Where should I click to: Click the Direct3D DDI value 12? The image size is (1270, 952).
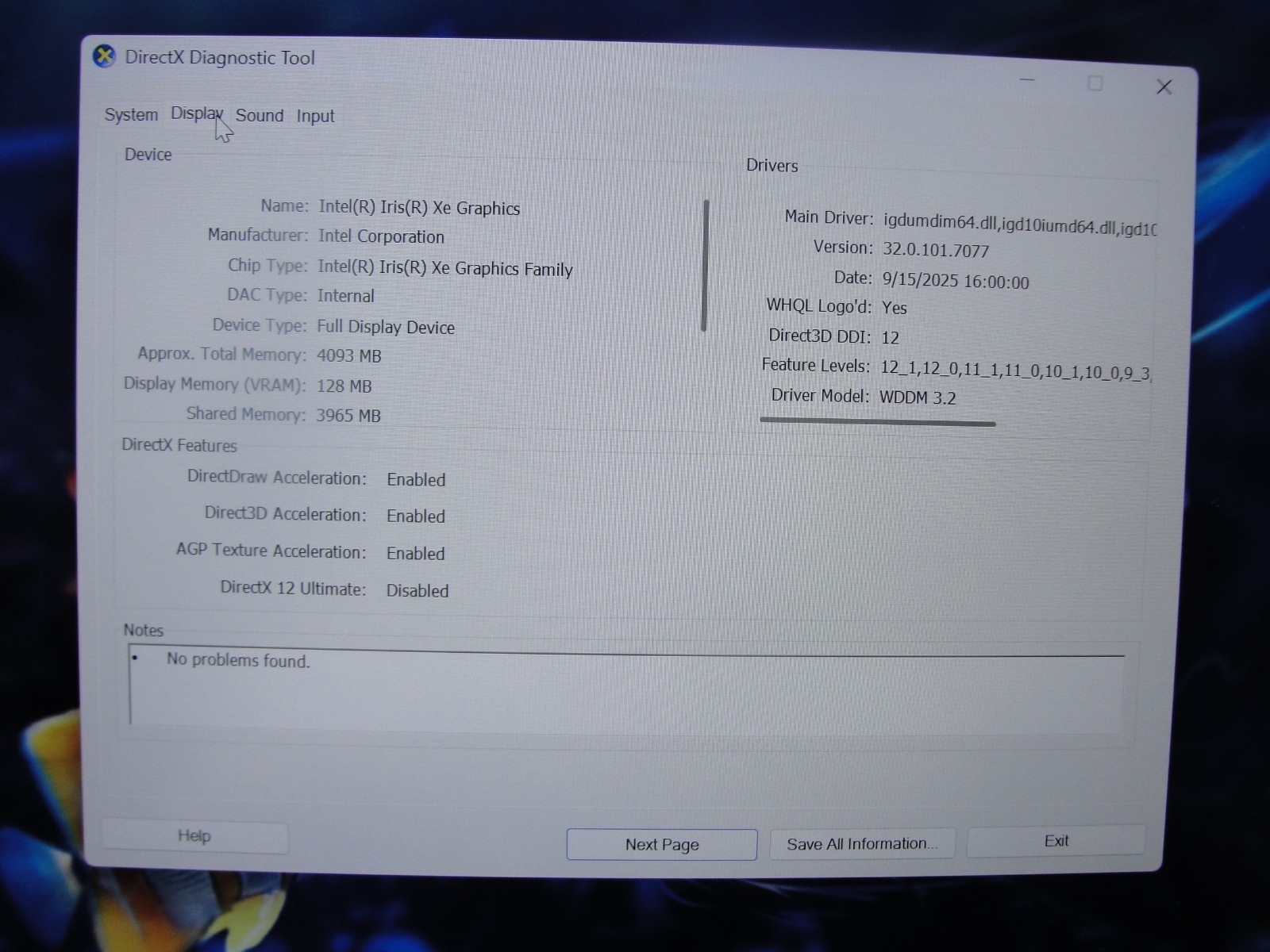[x=890, y=338]
